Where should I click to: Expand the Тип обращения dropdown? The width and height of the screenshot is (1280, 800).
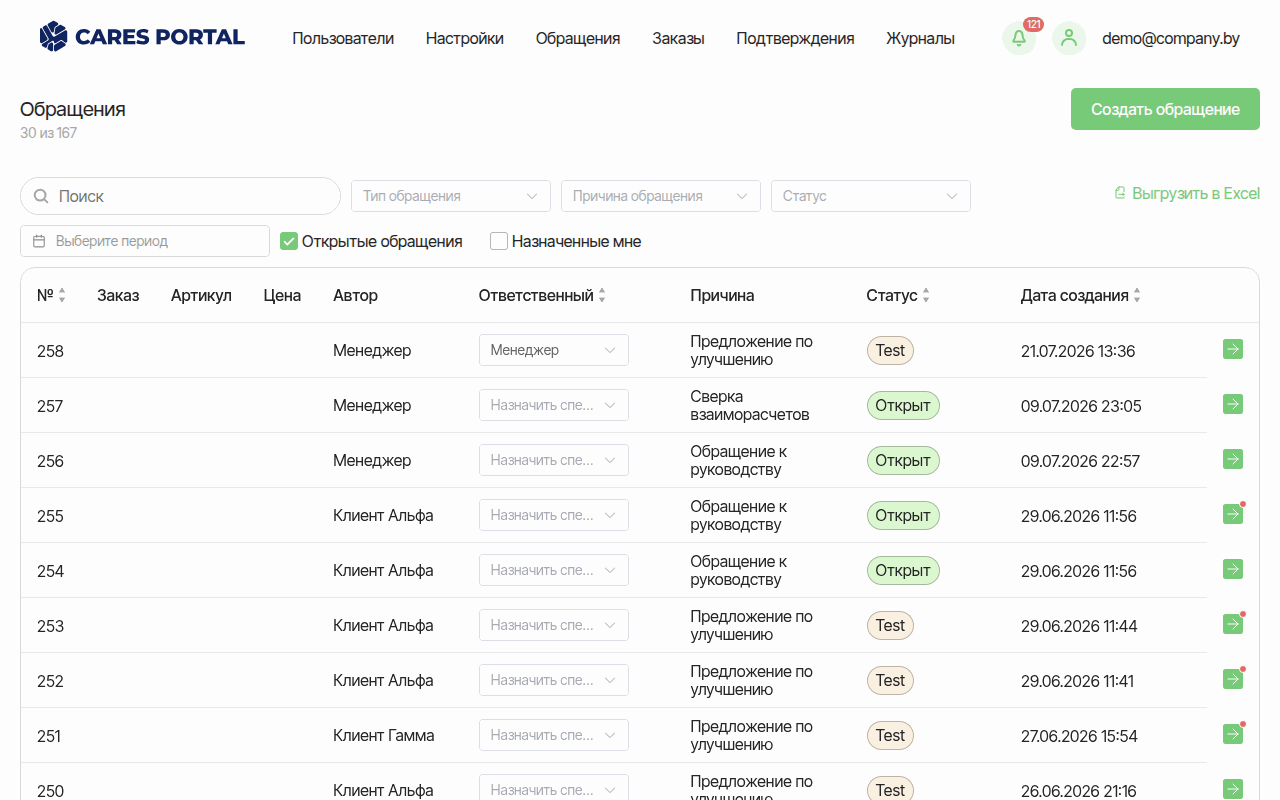(x=451, y=196)
